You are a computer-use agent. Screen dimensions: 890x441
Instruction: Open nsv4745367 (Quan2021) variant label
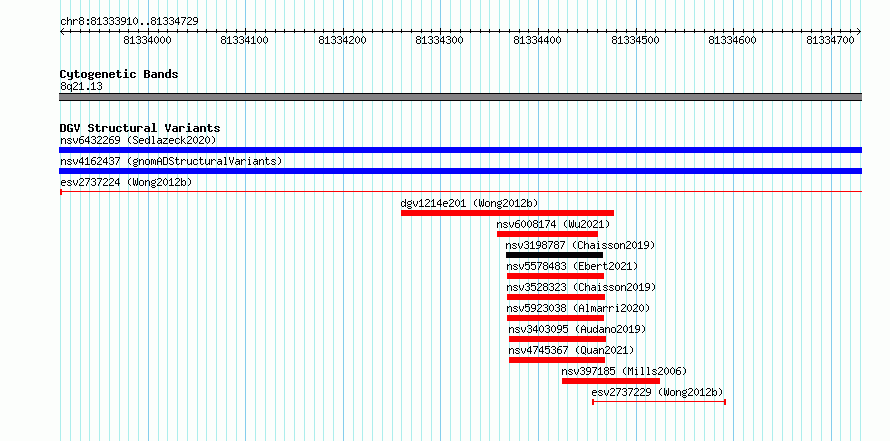tap(571, 350)
